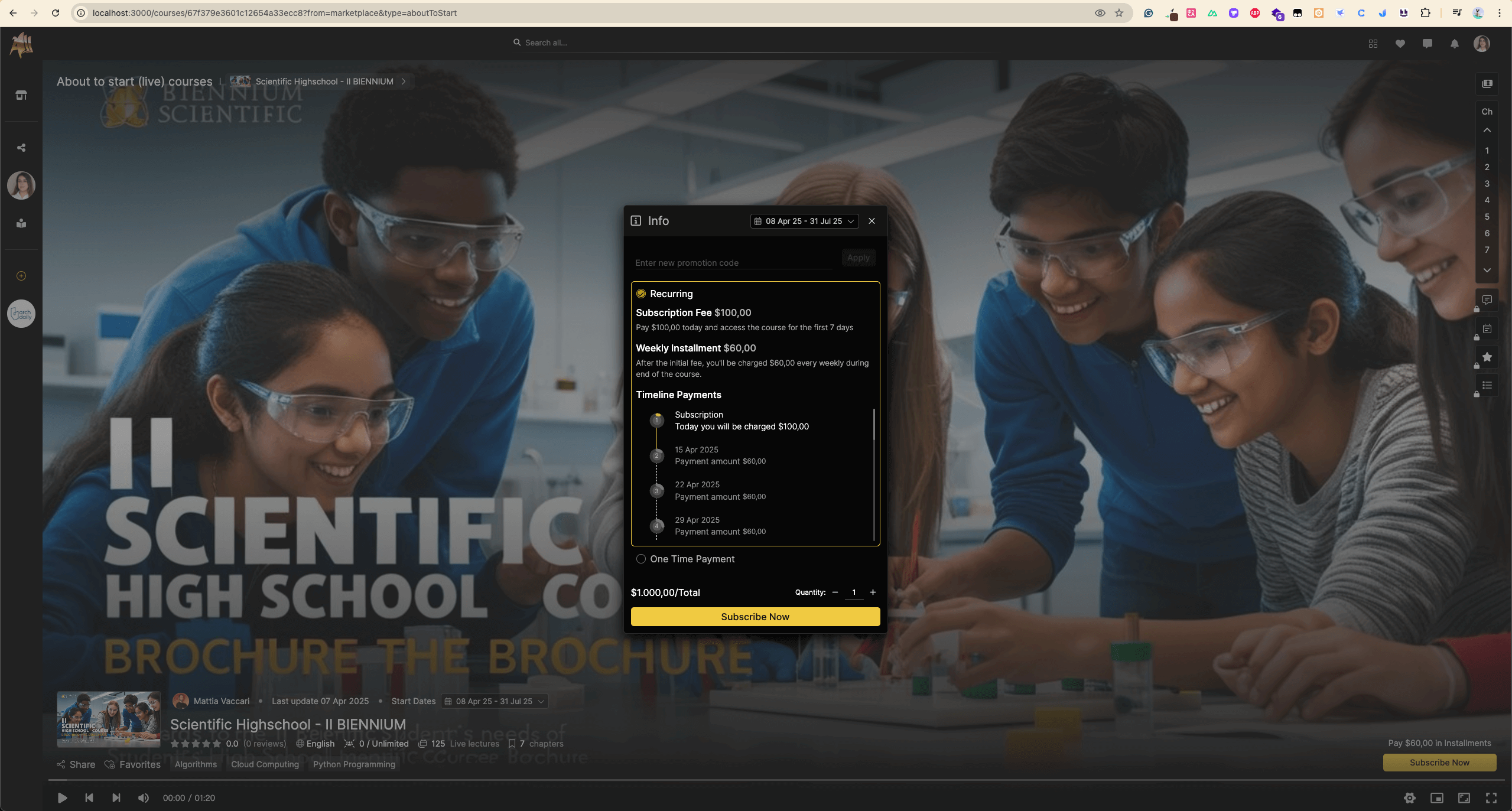Click the Share link below course title
The width and height of the screenshot is (1512, 811).
pos(76,764)
